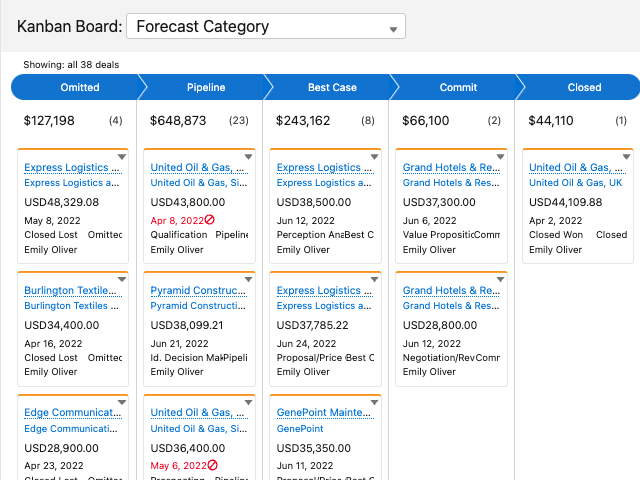
Task: Select the Omitted stage header
Action: pyautogui.click(x=80, y=87)
